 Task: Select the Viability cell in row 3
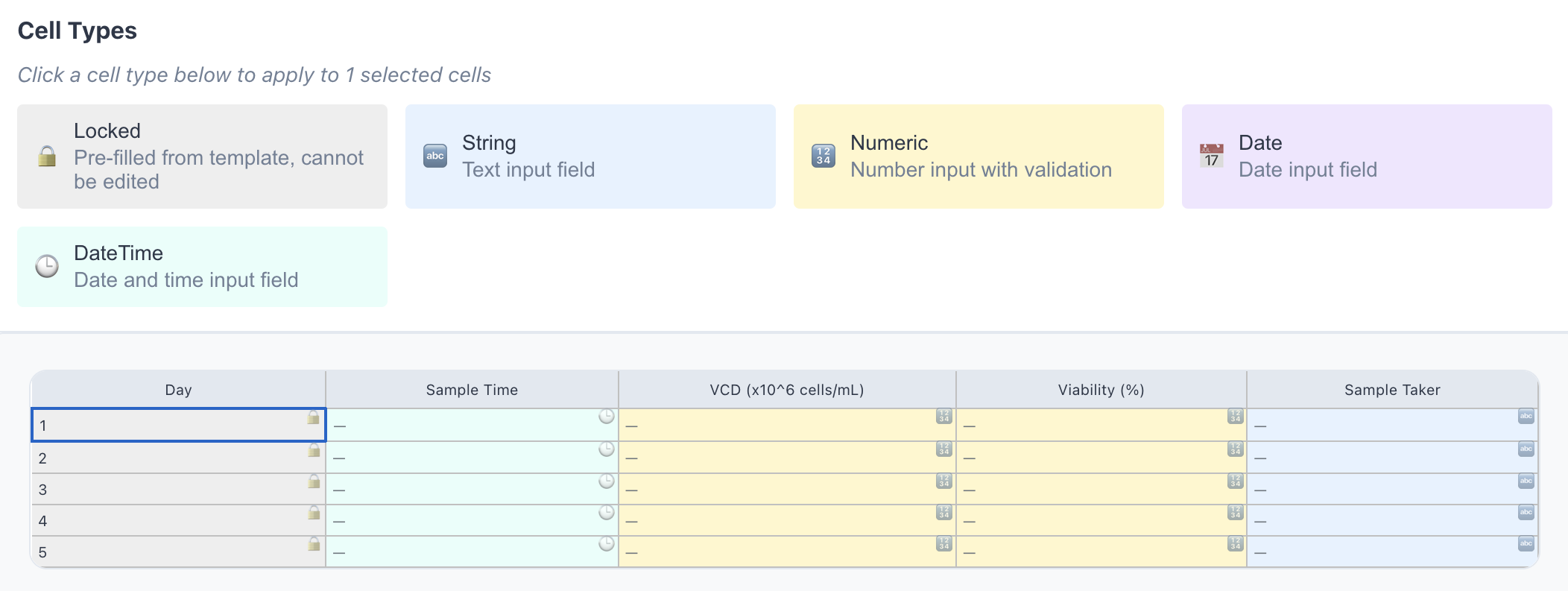[x=1101, y=489]
